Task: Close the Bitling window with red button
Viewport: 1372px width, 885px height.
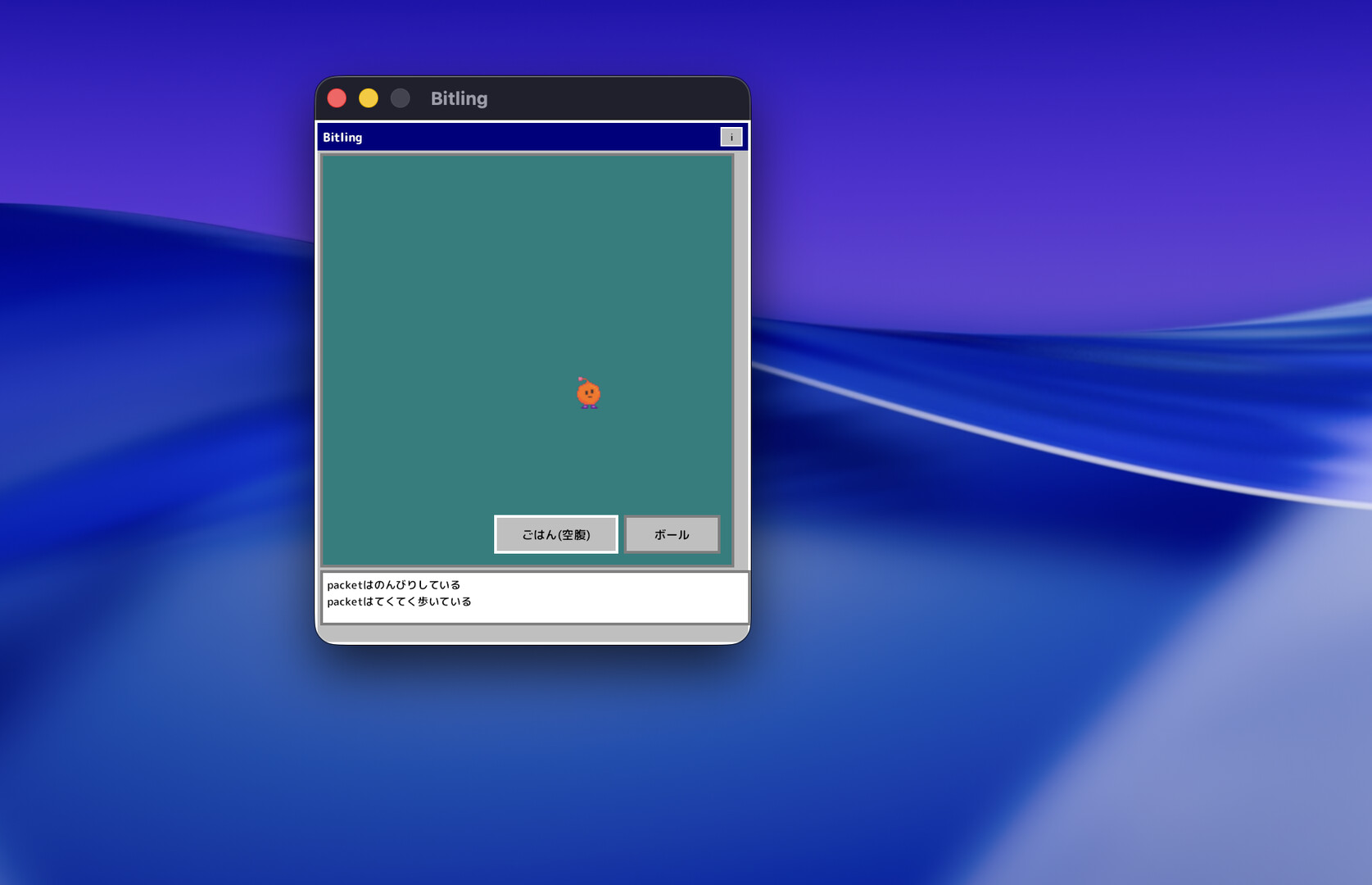Action: (337, 98)
